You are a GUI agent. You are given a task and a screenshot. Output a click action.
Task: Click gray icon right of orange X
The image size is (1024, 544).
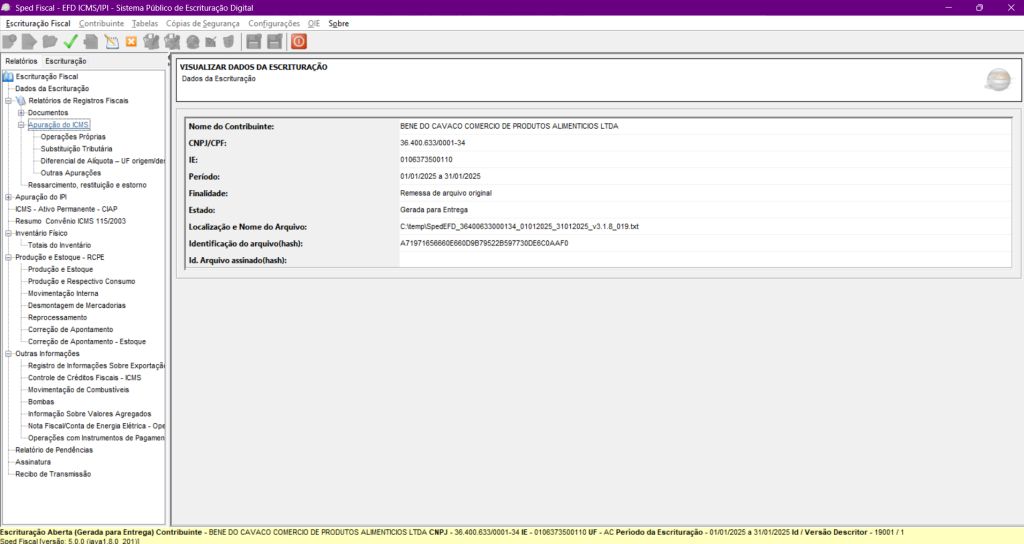click(152, 42)
